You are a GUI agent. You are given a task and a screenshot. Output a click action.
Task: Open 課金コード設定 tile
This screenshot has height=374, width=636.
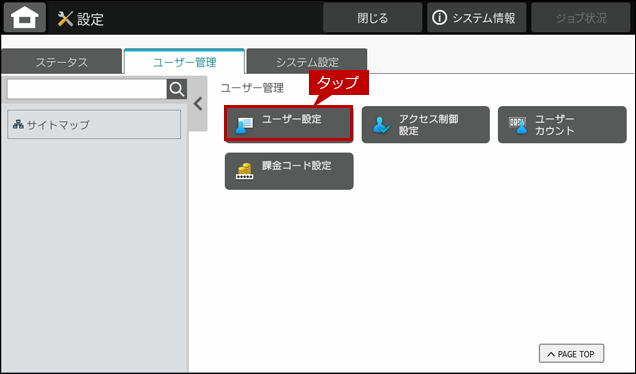[289, 171]
